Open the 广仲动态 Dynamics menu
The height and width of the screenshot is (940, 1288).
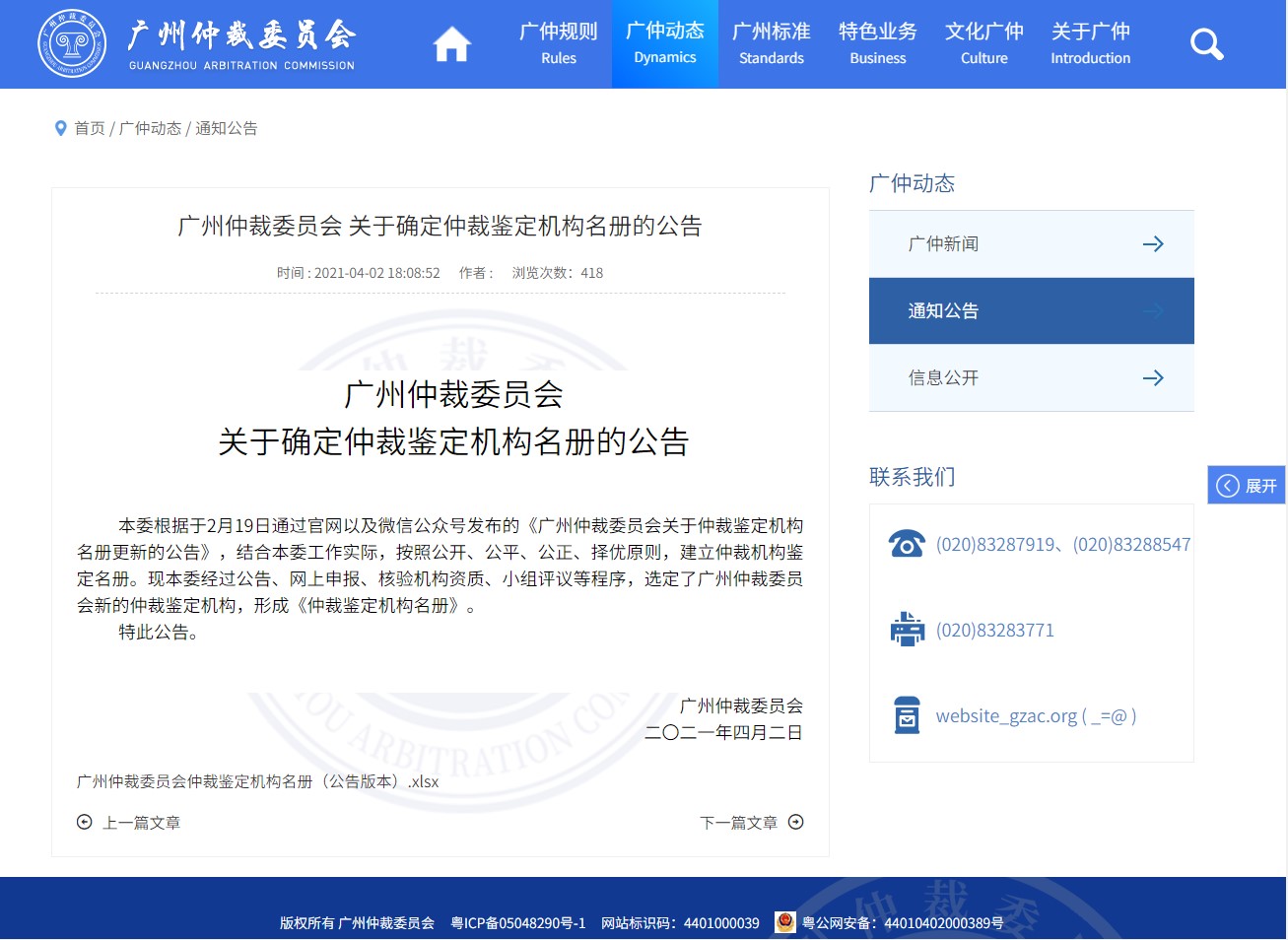click(665, 44)
